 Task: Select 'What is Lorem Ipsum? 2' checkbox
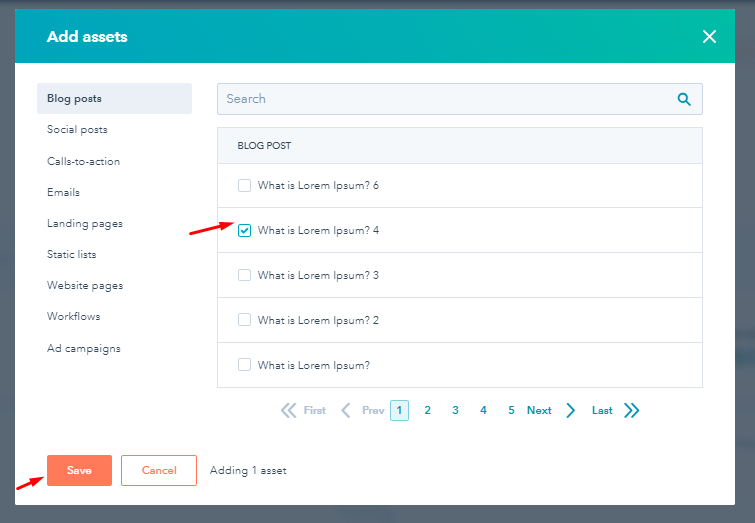(244, 320)
